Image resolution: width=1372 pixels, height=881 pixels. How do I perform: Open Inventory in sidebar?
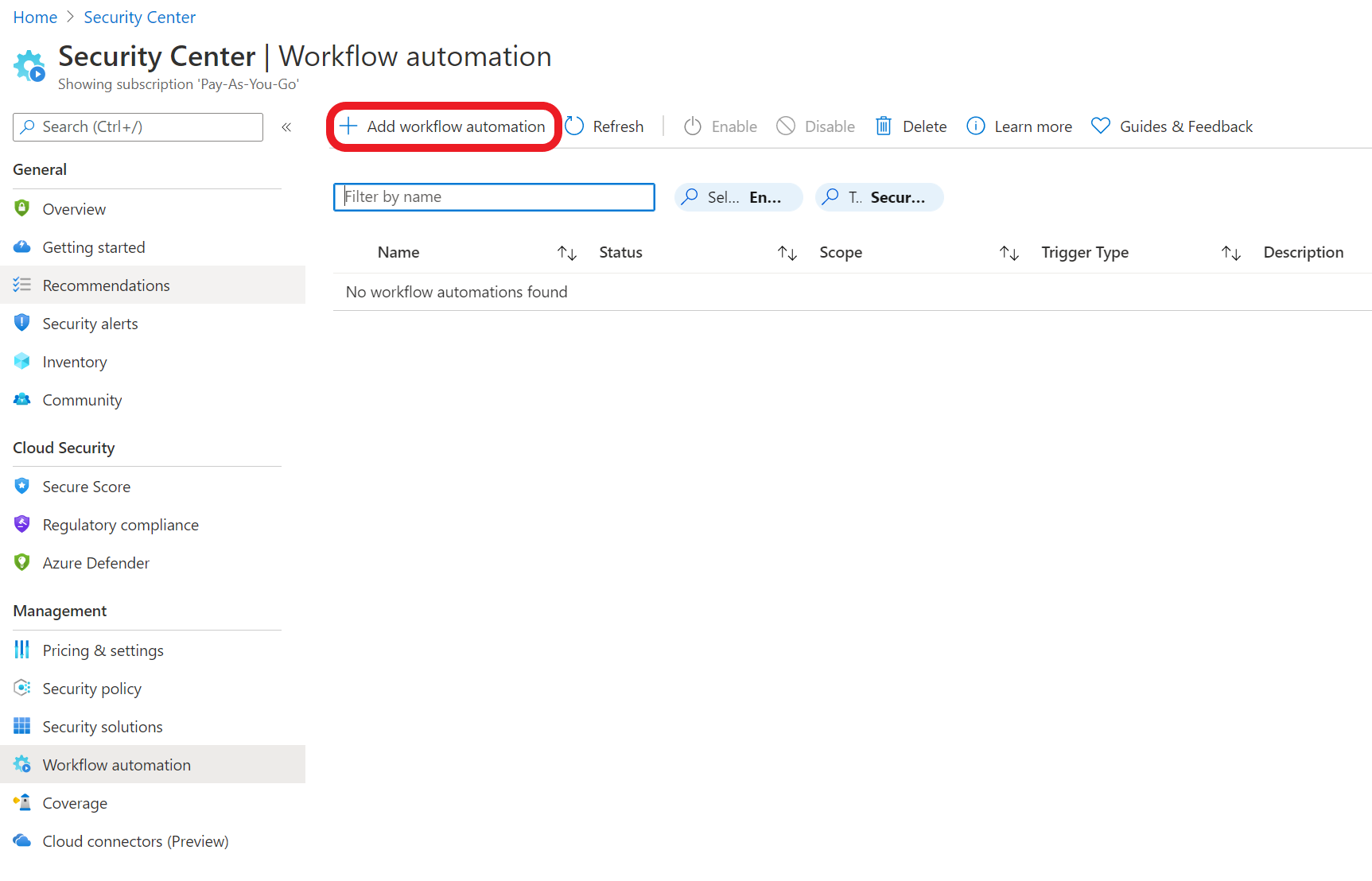point(153,362)
